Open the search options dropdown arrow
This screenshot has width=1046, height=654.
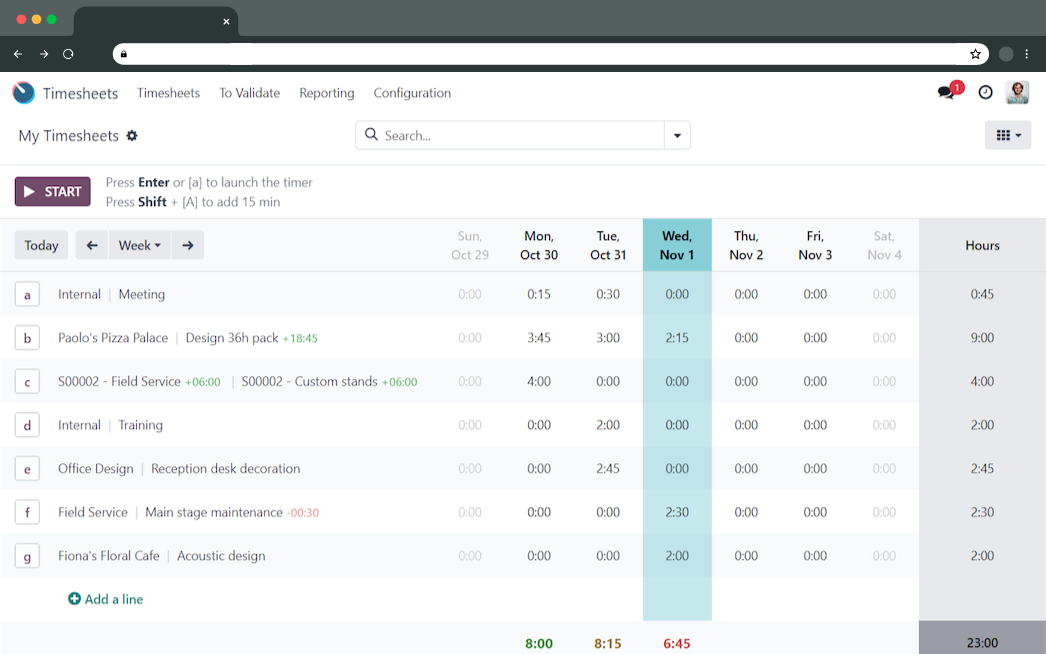pyautogui.click(x=677, y=136)
